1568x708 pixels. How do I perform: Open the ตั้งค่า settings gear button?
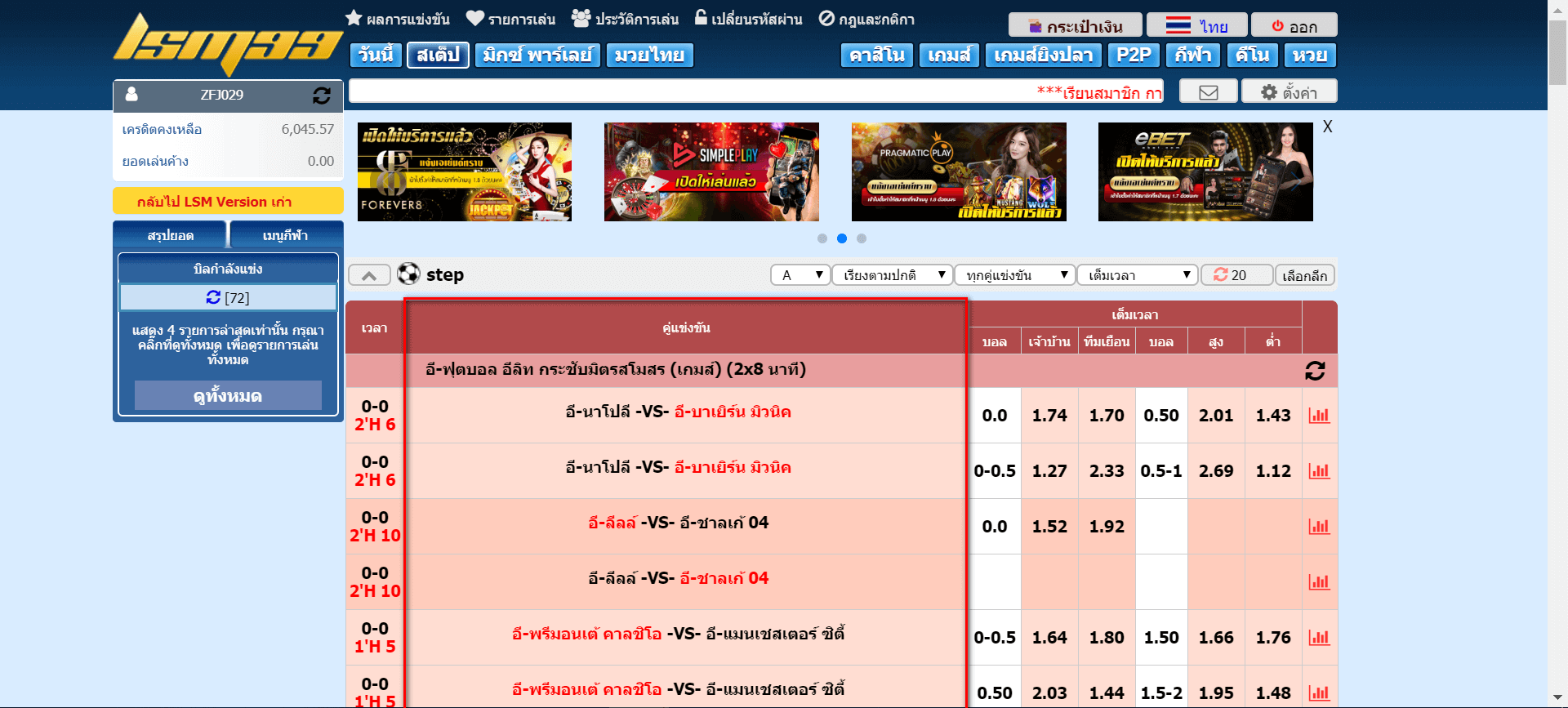[x=1289, y=92]
